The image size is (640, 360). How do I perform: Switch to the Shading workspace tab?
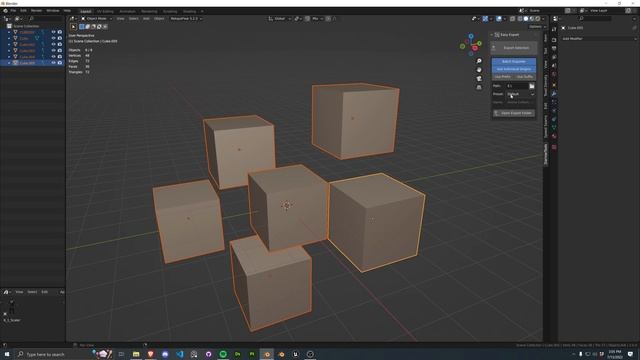[x=189, y=11]
